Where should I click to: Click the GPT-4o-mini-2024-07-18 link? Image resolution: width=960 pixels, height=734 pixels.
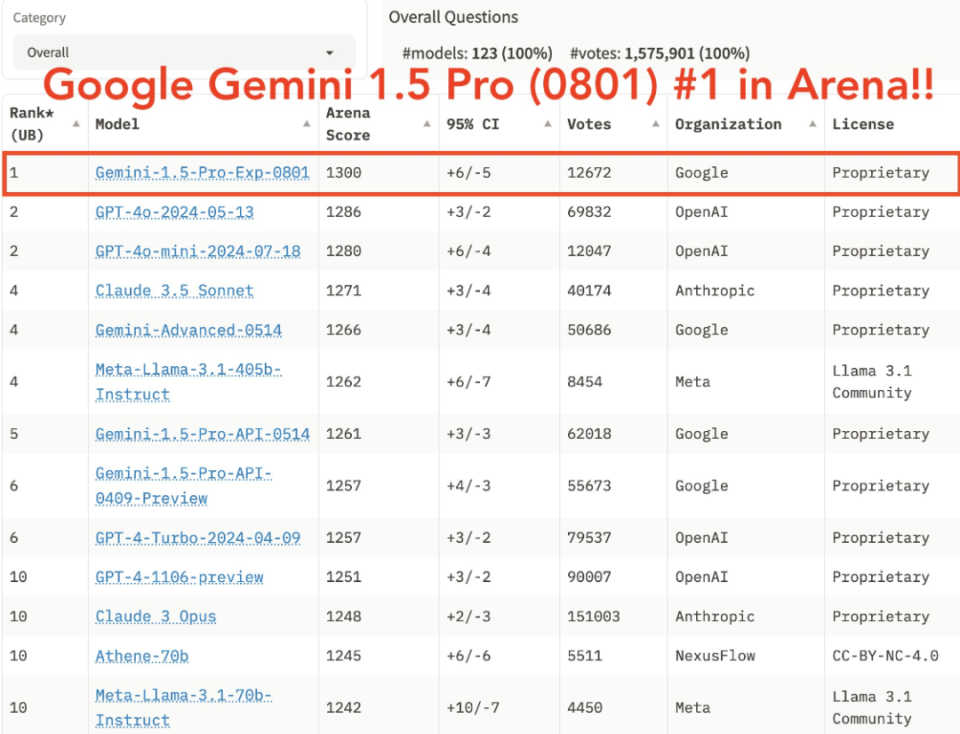[x=197, y=251]
